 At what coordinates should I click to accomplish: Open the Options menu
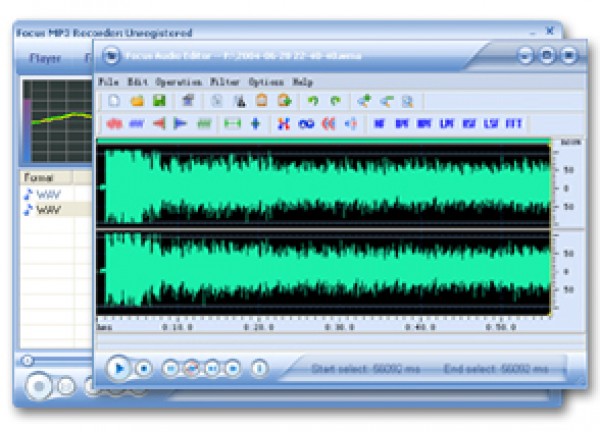[266, 82]
